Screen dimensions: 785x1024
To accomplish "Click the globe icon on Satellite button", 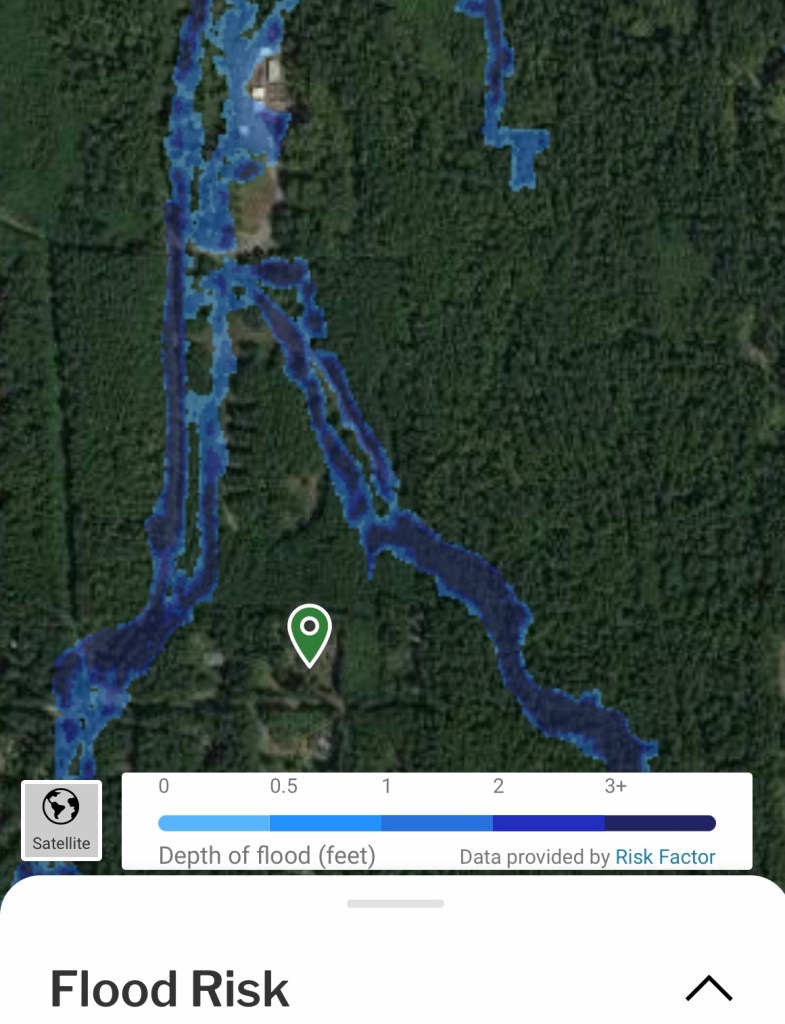I will click(61, 807).
